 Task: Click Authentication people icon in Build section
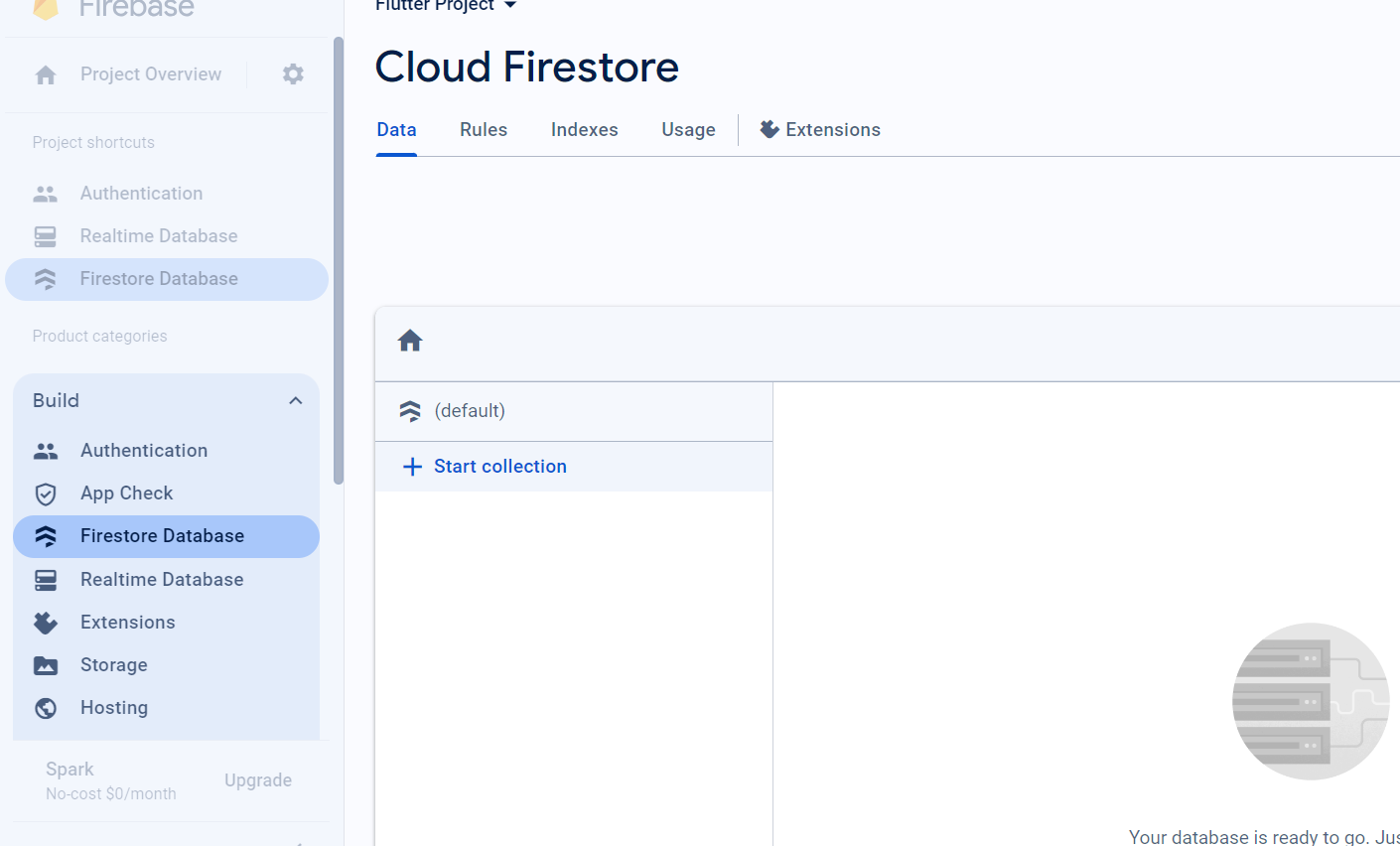(x=46, y=451)
